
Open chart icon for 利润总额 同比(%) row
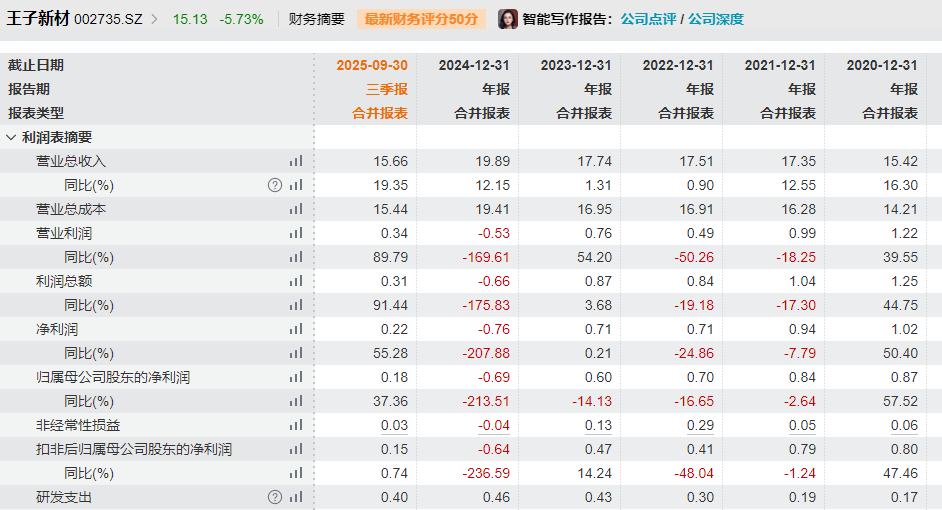click(x=296, y=305)
